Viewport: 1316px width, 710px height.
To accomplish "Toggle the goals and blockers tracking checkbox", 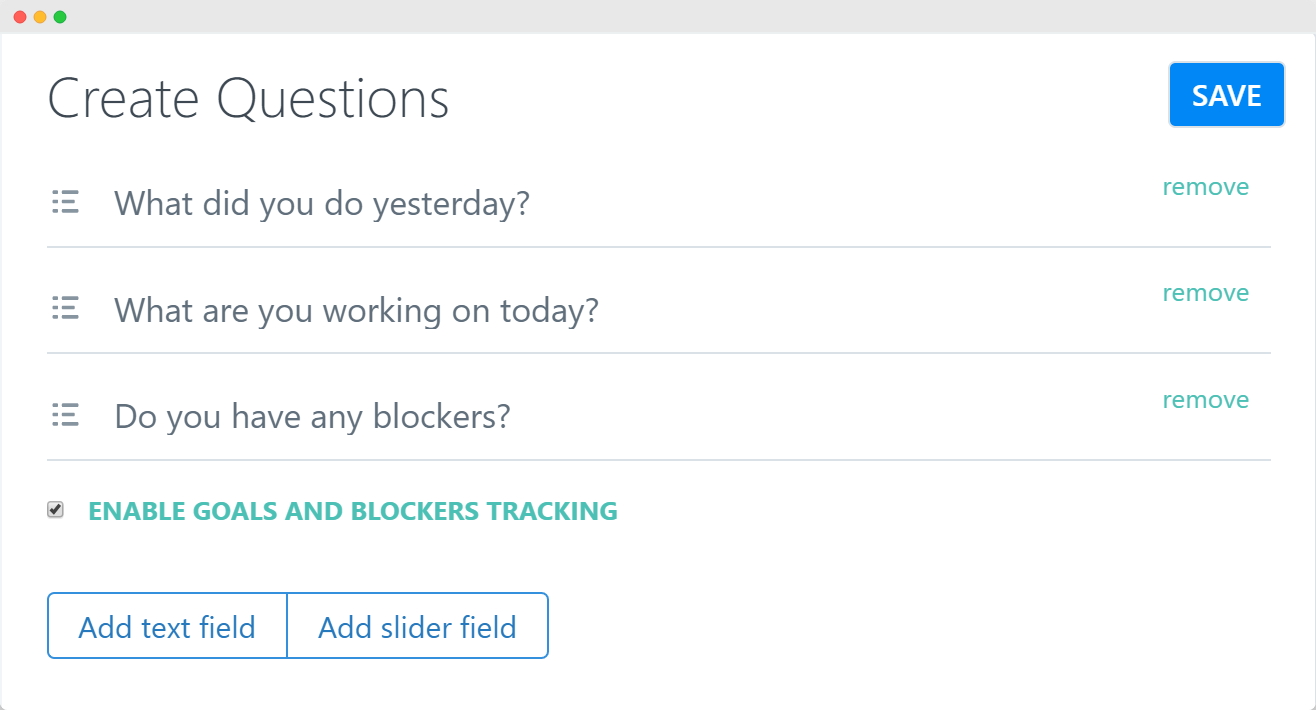I will (56, 510).
